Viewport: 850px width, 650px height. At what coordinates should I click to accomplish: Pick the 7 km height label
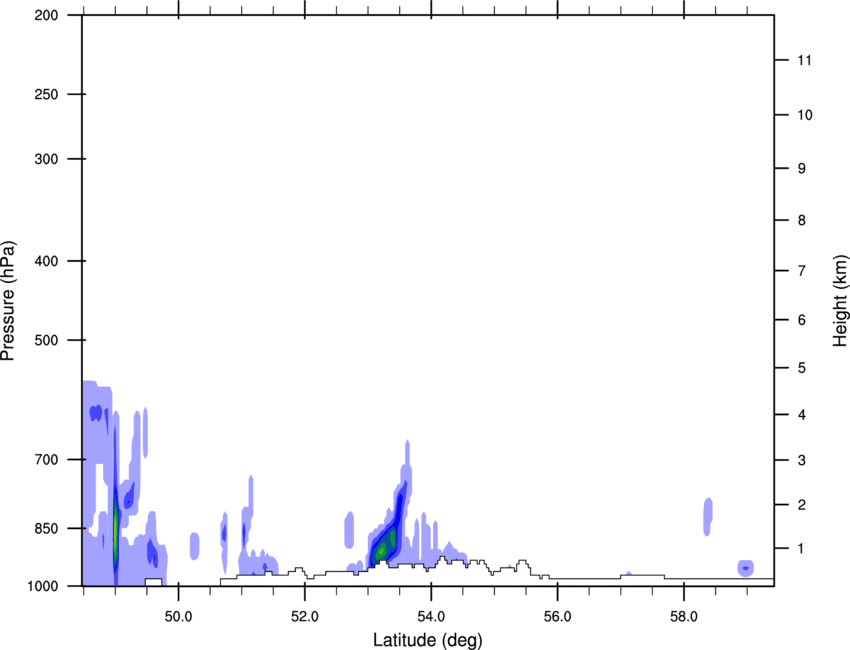tap(802, 271)
